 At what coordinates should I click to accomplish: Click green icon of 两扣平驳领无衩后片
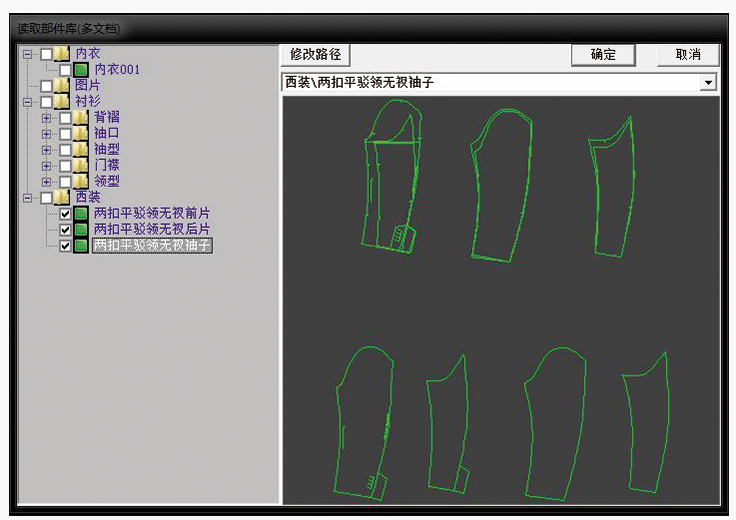coord(81,230)
